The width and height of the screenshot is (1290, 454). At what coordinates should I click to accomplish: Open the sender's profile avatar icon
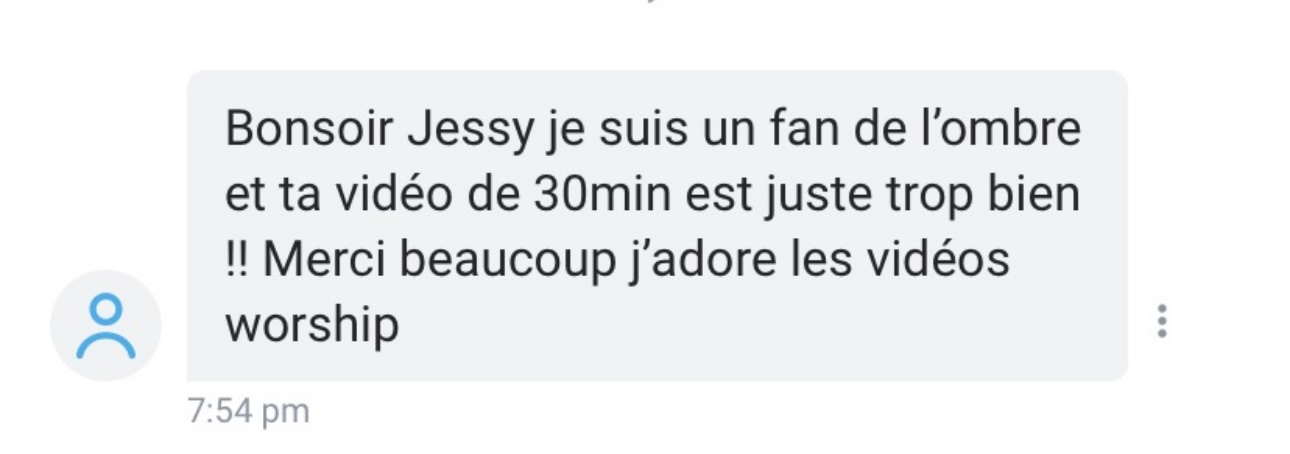(106, 326)
